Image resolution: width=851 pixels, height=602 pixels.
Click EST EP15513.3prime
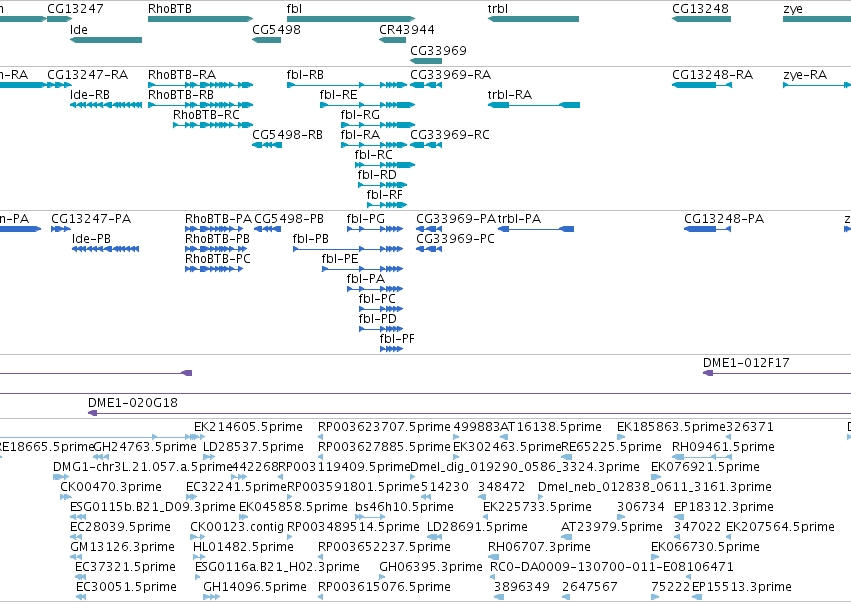(741, 587)
